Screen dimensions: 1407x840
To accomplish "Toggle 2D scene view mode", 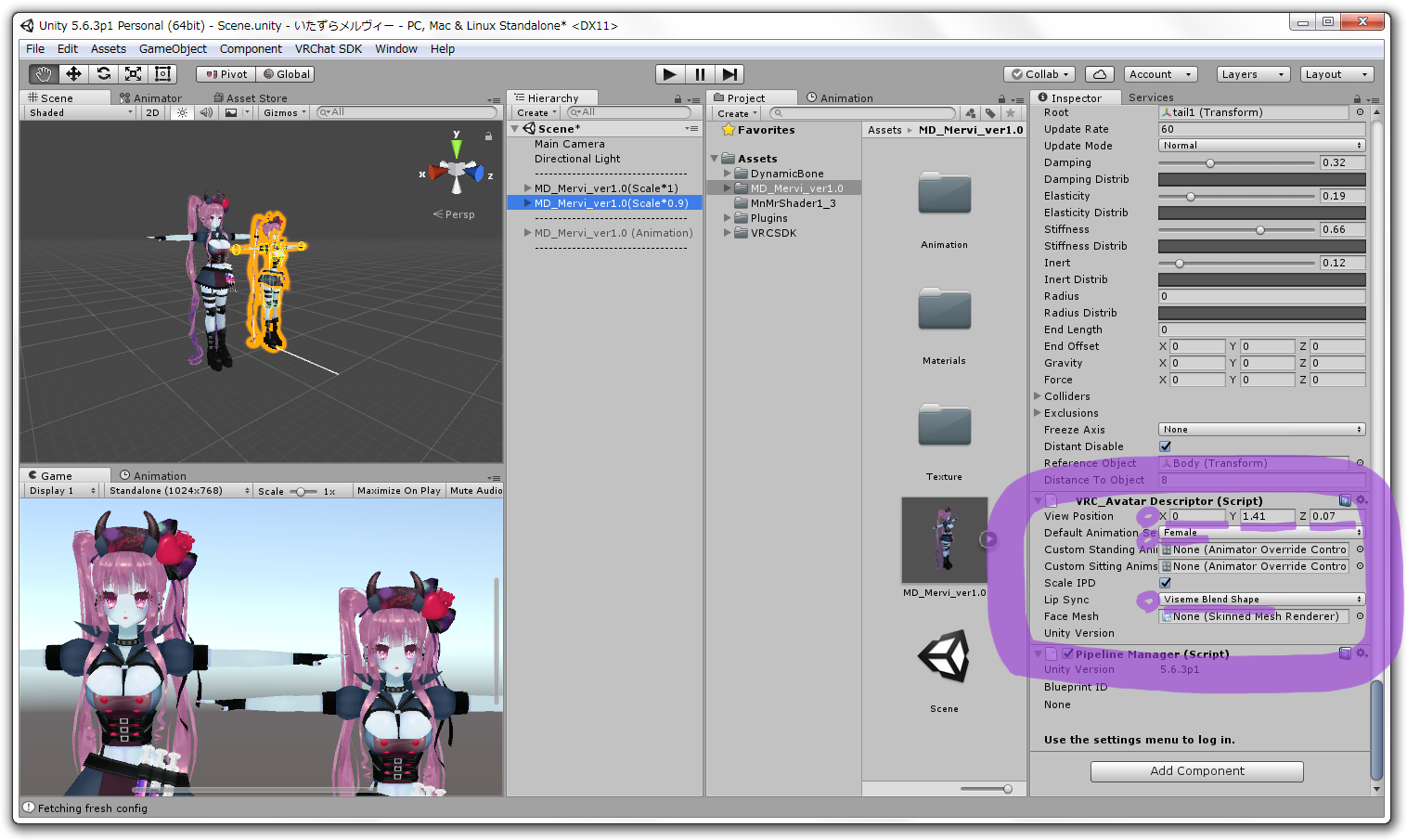I will 152,112.
